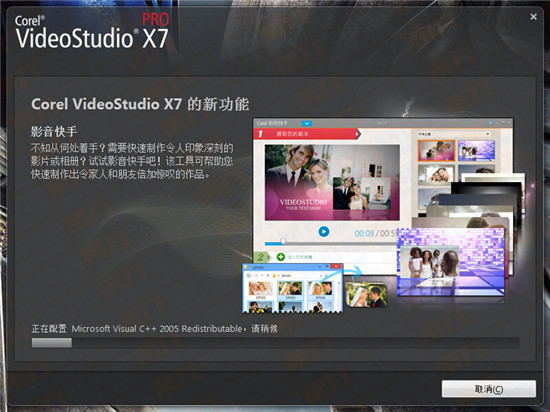
Task: Click the preview playback scrubber handle
Action: pos(283,241)
